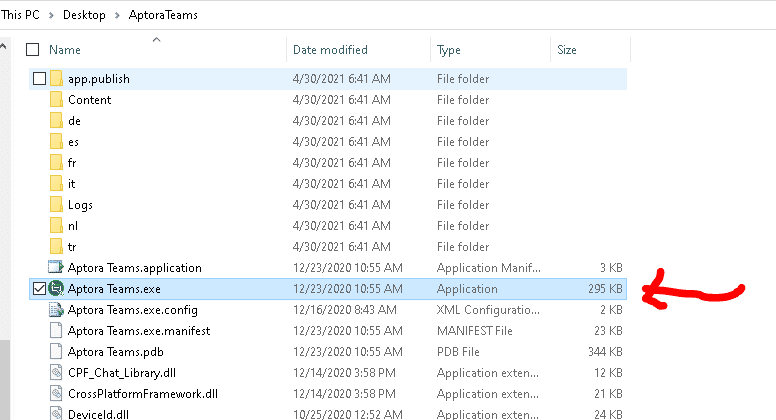Sort by the Size column header

(567, 50)
